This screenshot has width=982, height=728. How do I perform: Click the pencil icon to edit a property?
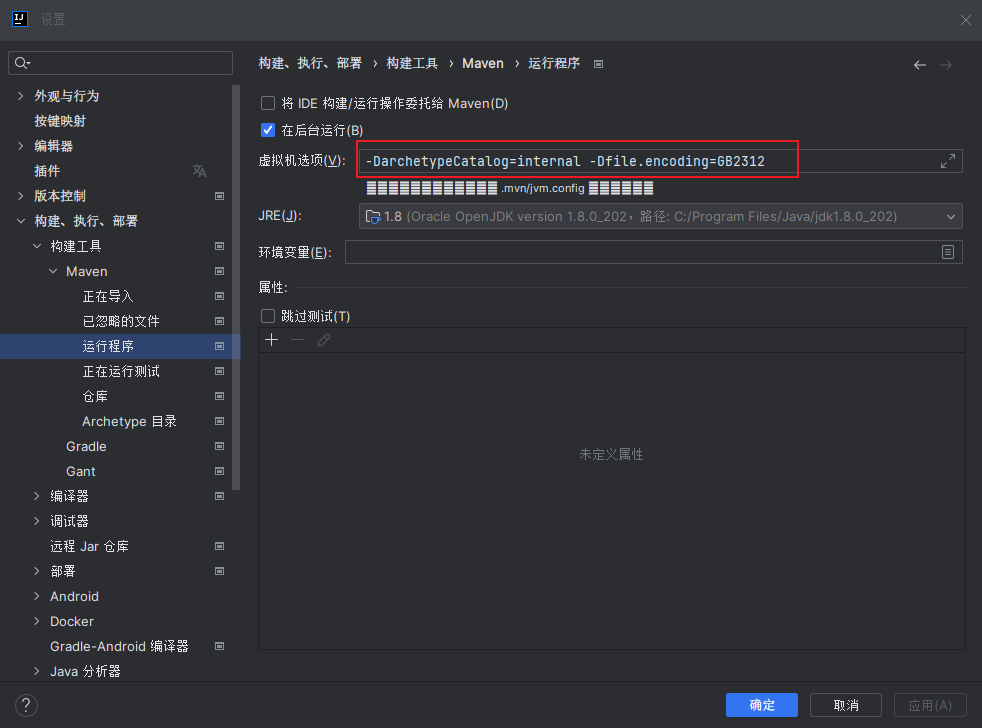[x=322, y=340]
